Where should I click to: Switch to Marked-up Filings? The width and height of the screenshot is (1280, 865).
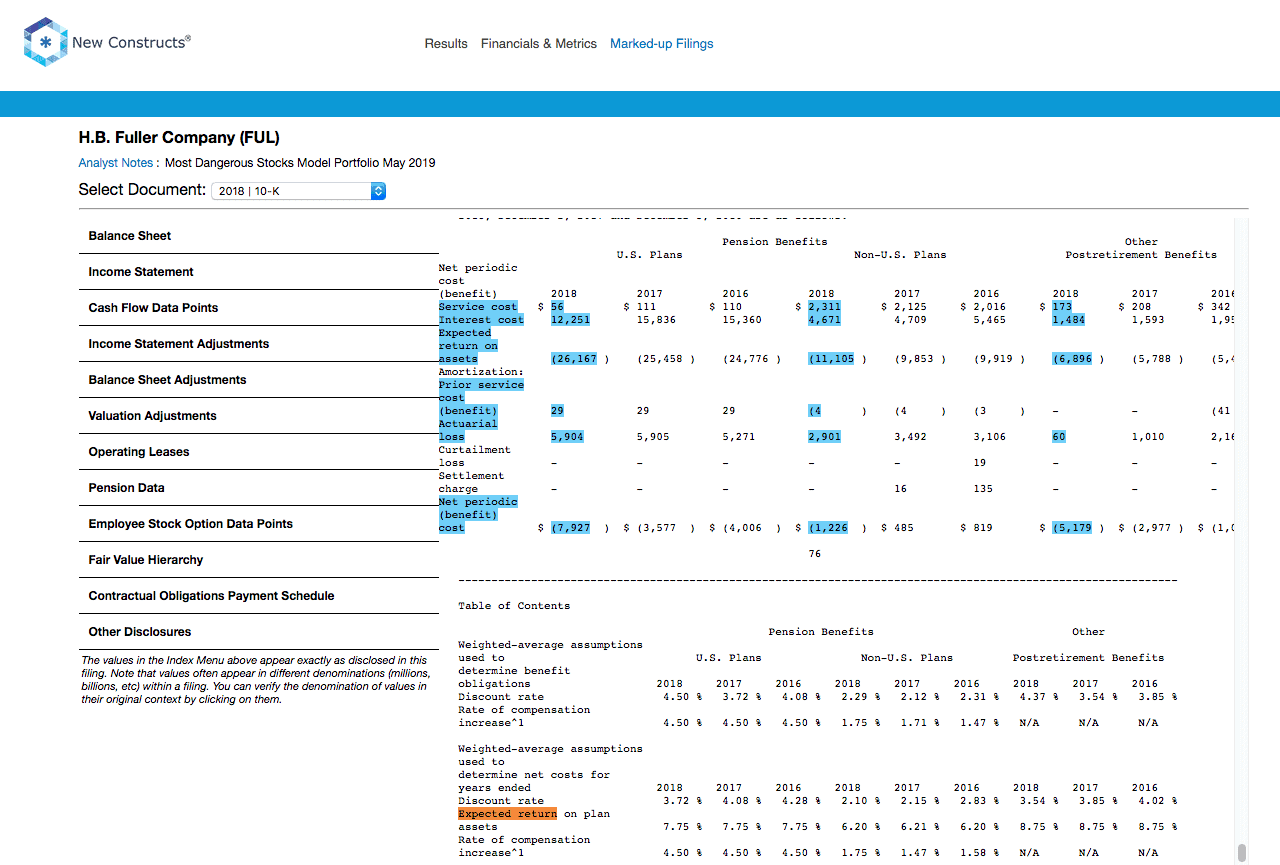pyautogui.click(x=662, y=44)
